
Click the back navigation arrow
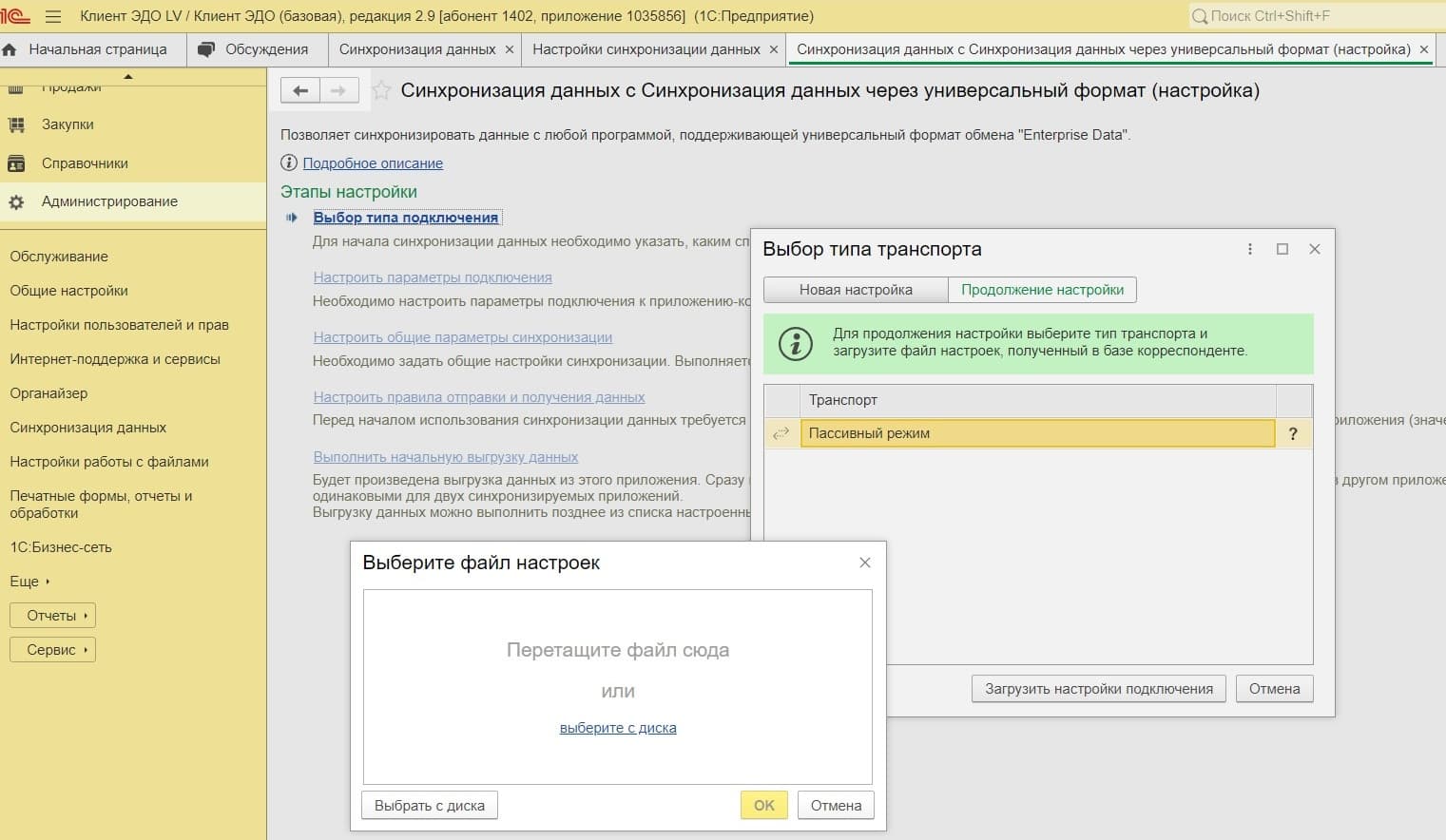[x=300, y=89]
